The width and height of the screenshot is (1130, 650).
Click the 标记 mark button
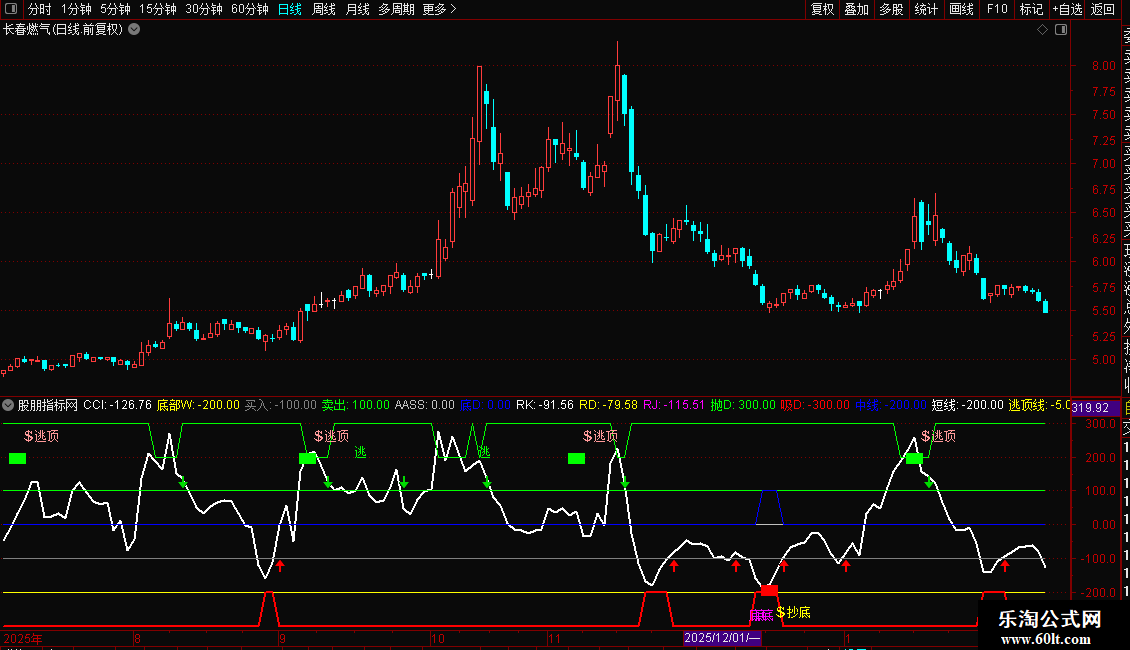1031,9
